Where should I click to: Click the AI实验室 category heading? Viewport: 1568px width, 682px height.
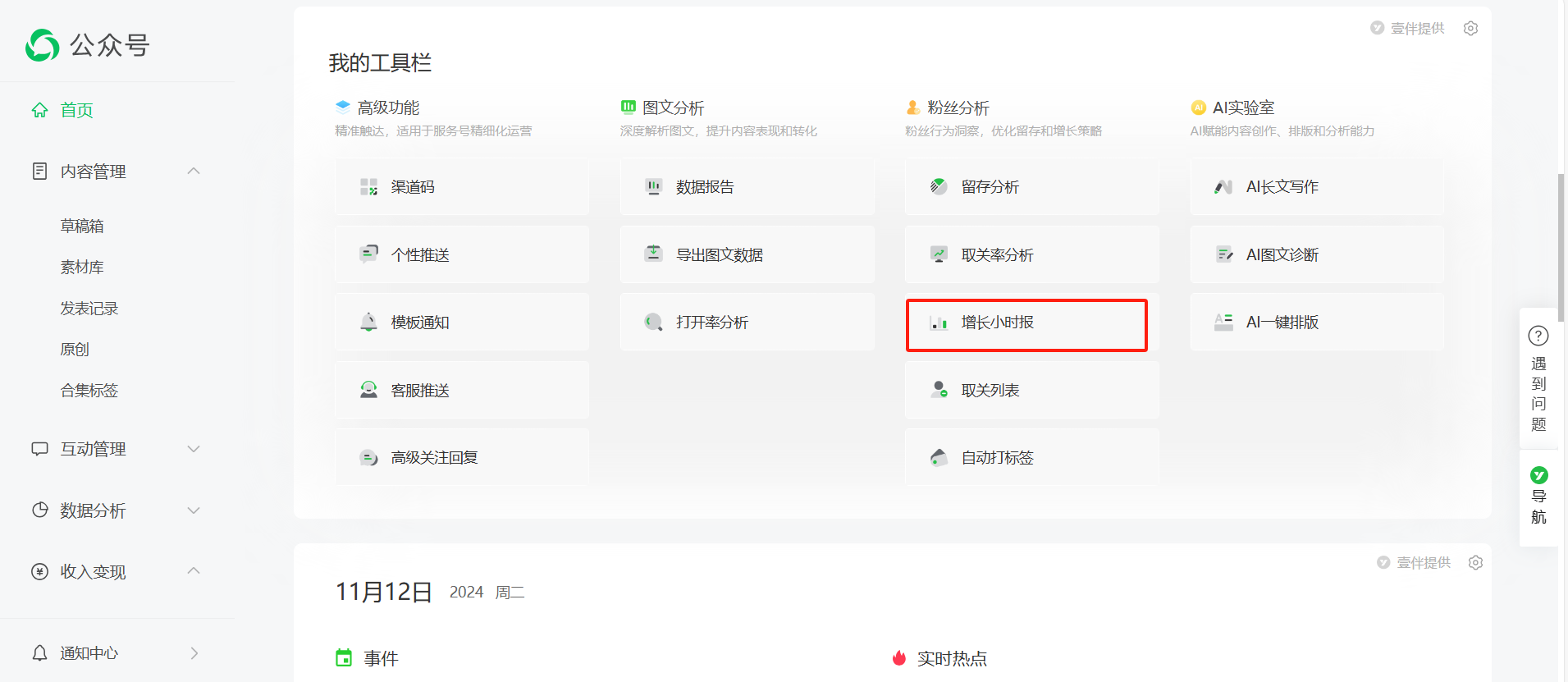pyautogui.click(x=1243, y=108)
